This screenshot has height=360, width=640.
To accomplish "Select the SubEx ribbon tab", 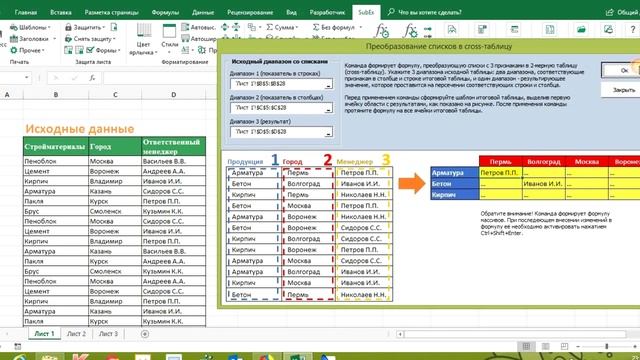I will point(366,12).
